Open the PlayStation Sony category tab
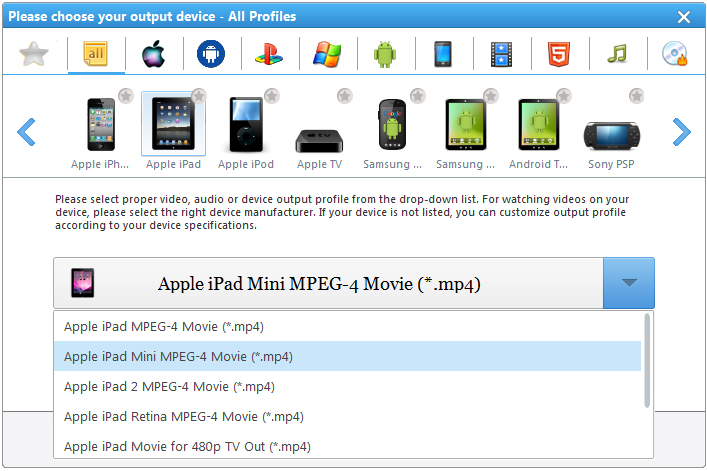Viewport: 707px width, 471px height. 269,54
